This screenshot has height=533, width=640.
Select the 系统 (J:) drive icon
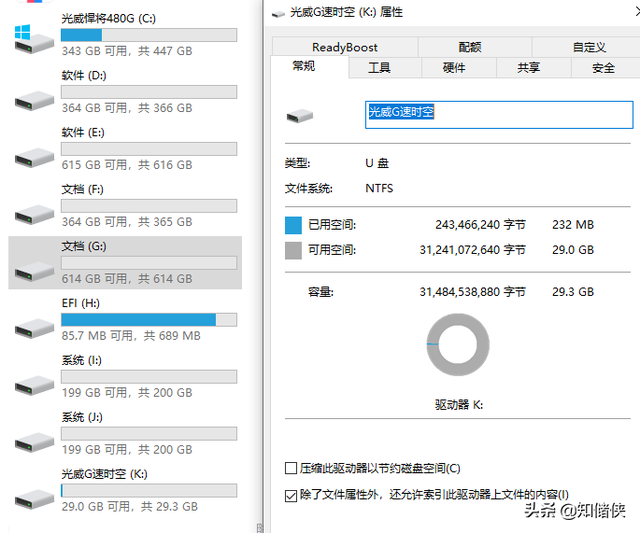pos(34,442)
